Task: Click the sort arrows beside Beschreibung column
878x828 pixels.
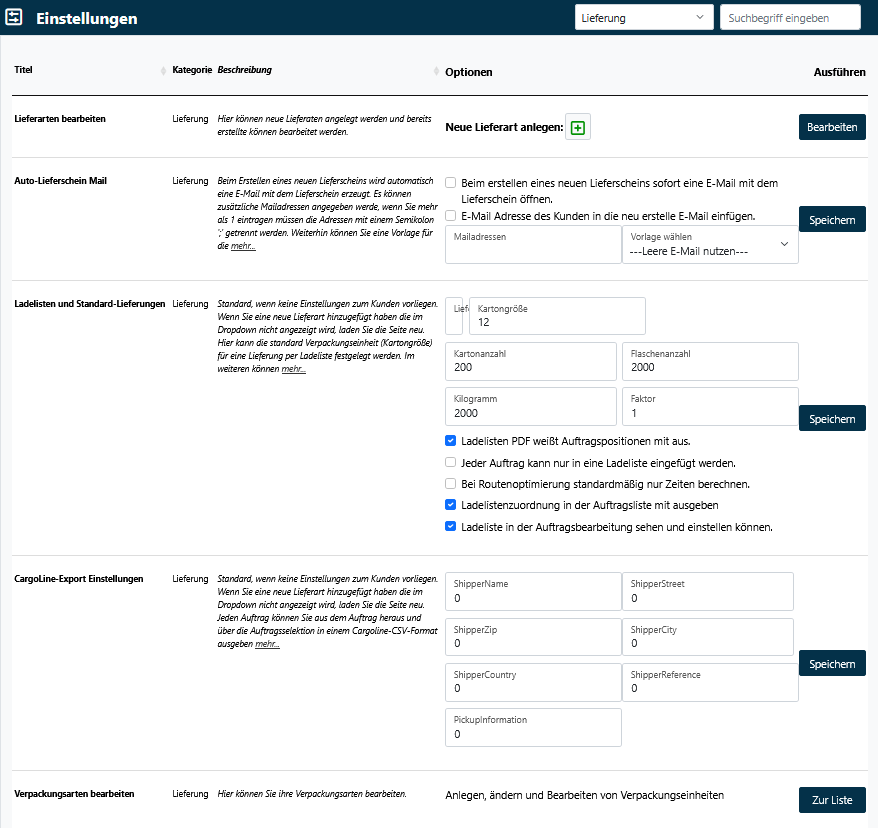Action: [436, 71]
